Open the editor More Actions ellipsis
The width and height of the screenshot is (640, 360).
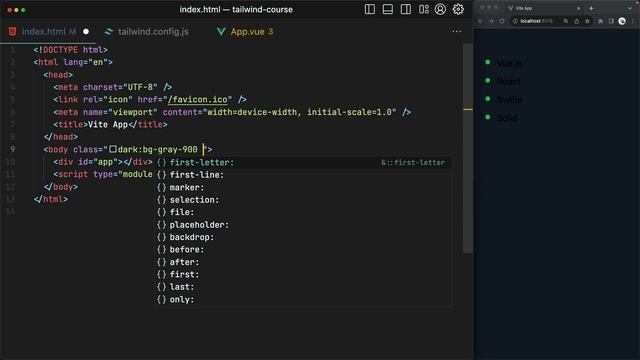(x=457, y=31)
